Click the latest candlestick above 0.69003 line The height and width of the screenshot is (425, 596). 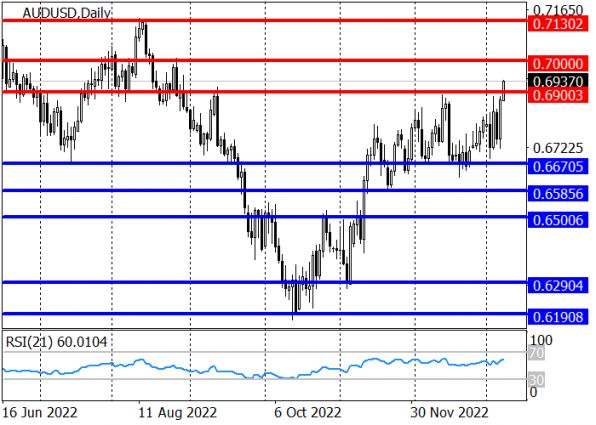[504, 90]
